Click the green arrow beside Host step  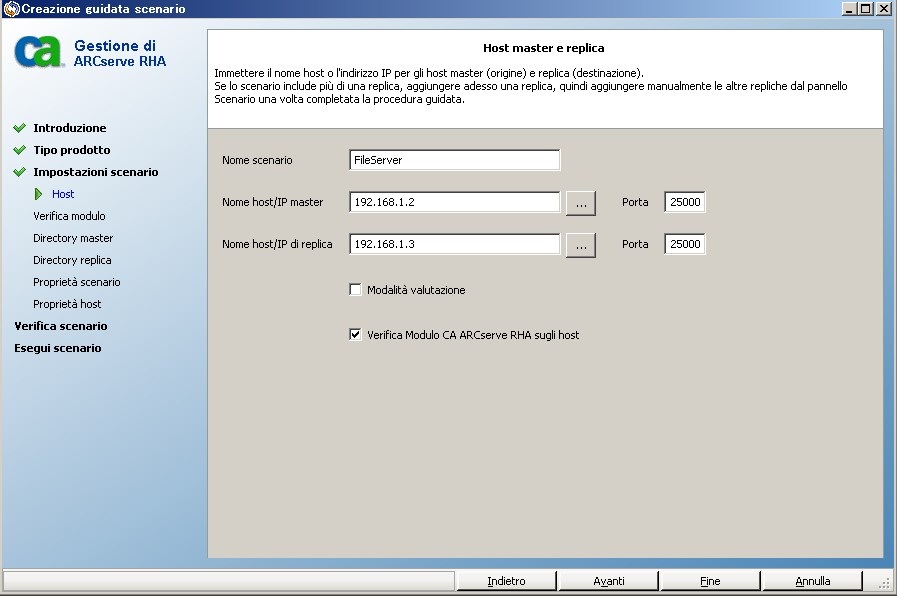(38, 194)
